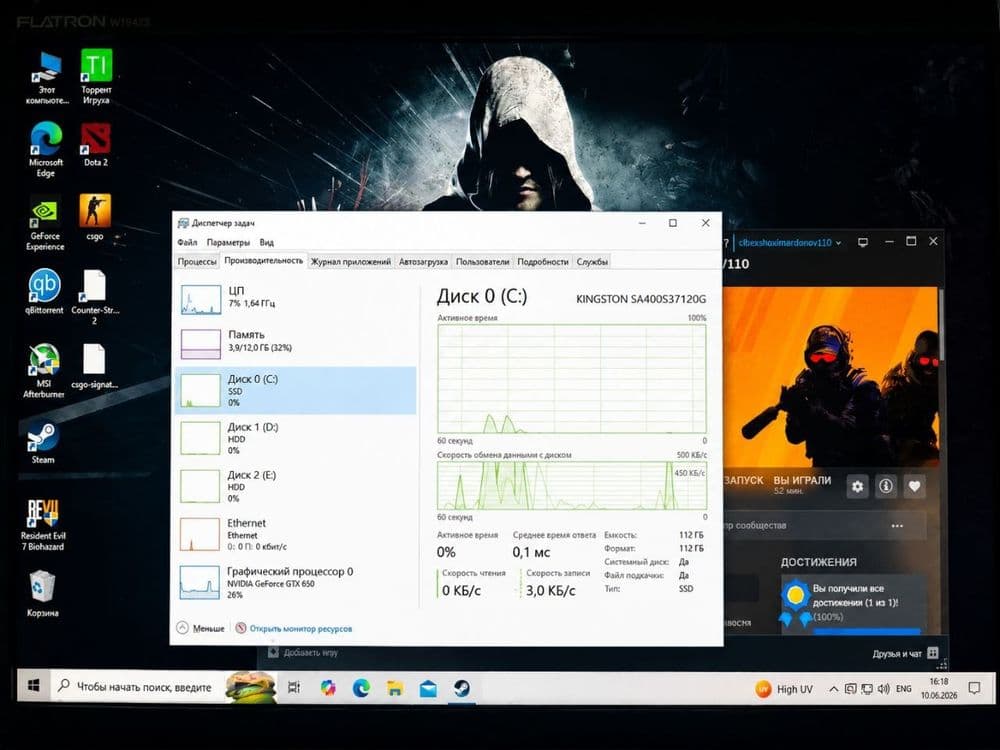Select the Память performance item
Screen dimensions: 1000x750
point(296,342)
